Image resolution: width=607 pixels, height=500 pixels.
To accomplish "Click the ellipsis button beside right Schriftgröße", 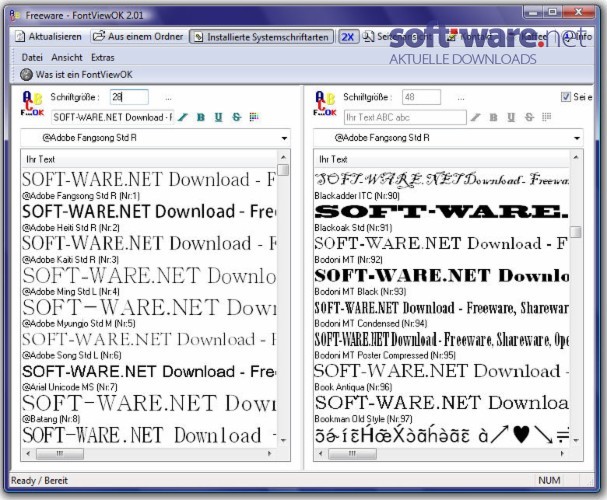I will pos(461,98).
